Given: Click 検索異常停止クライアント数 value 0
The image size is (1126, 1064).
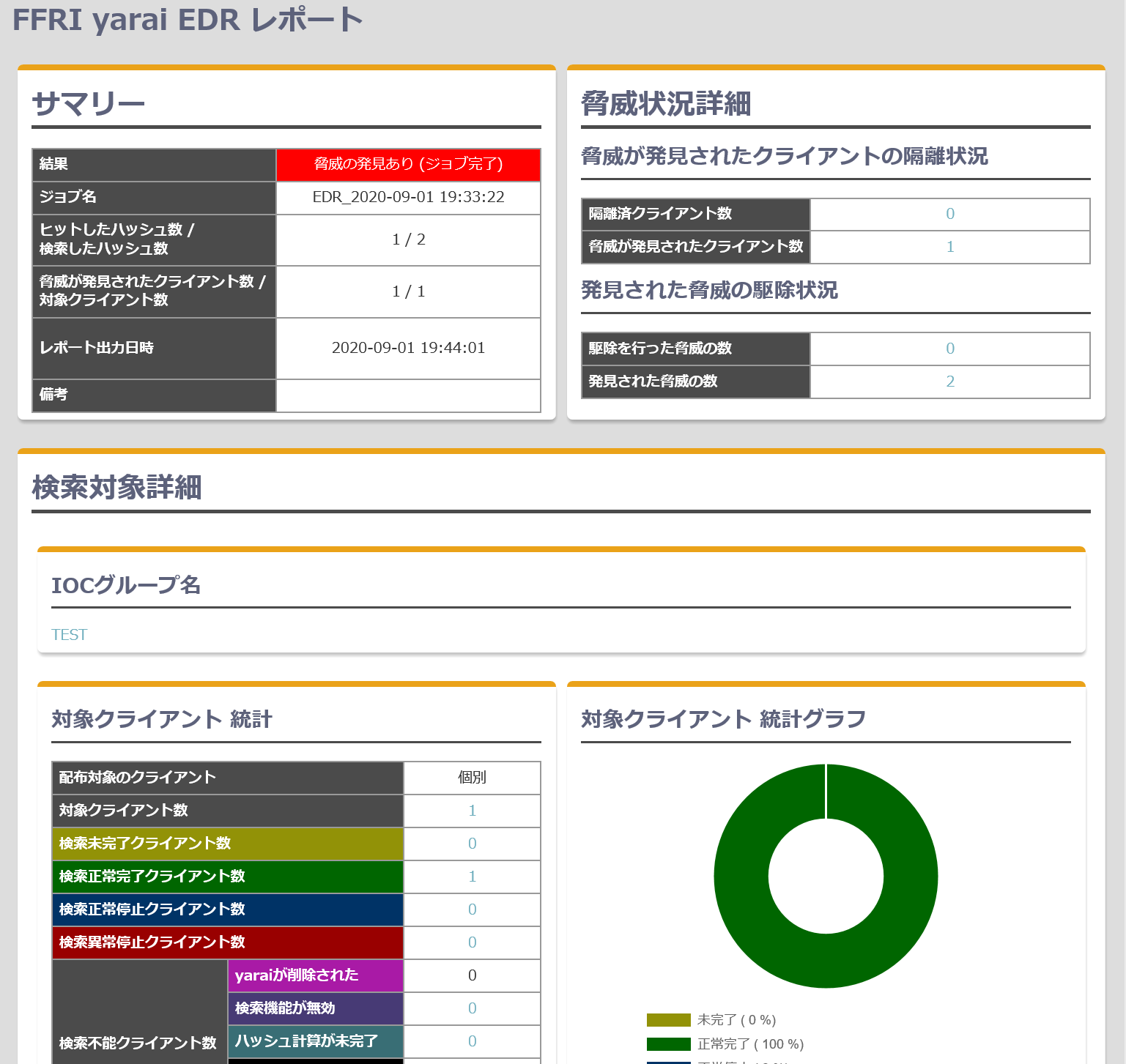Looking at the screenshot, I should pos(473,942).
